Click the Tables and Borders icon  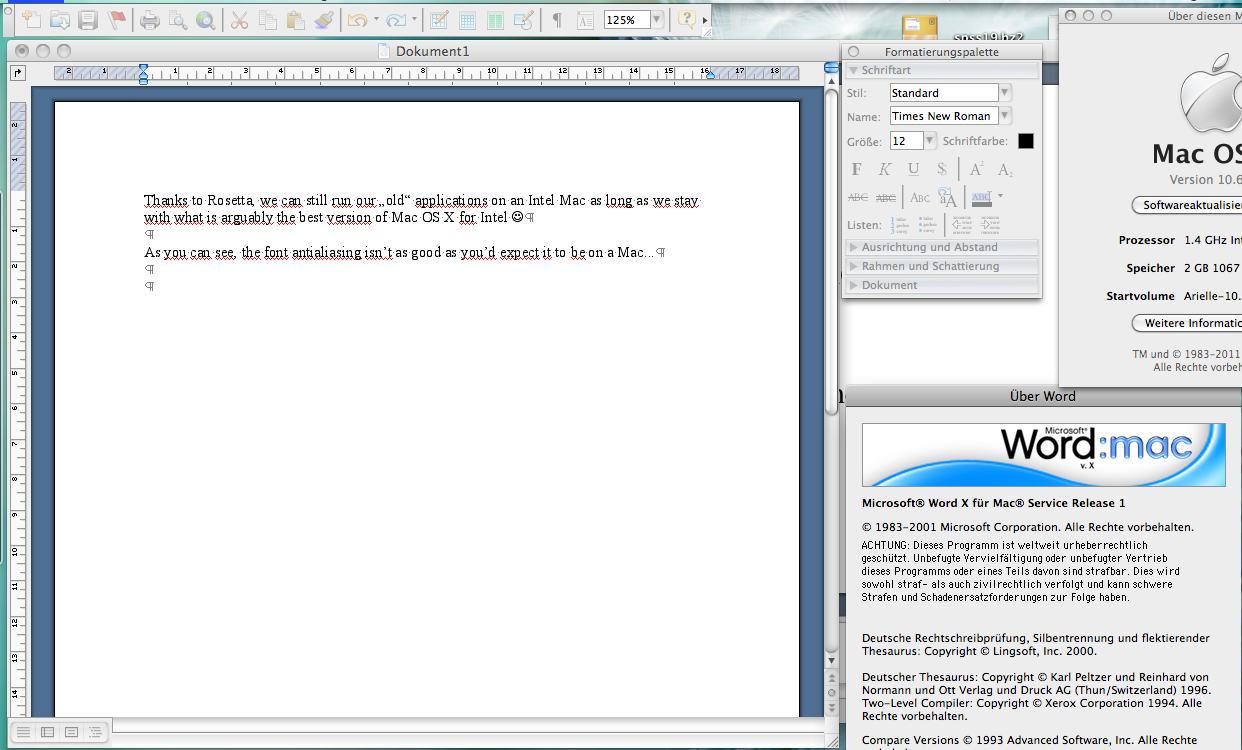click(438, 19)
